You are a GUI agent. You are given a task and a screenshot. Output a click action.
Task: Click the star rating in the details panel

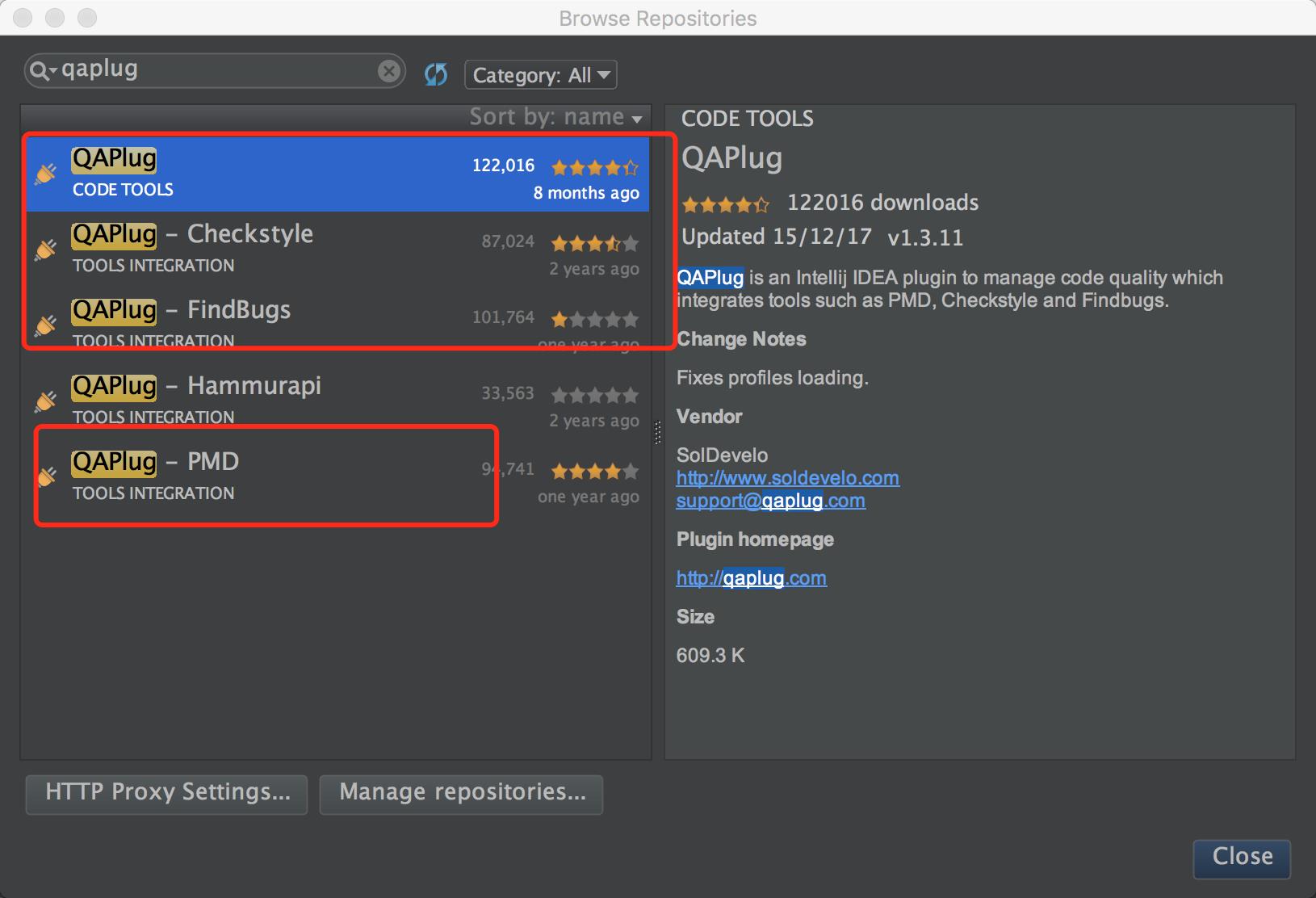coord(726,204)
